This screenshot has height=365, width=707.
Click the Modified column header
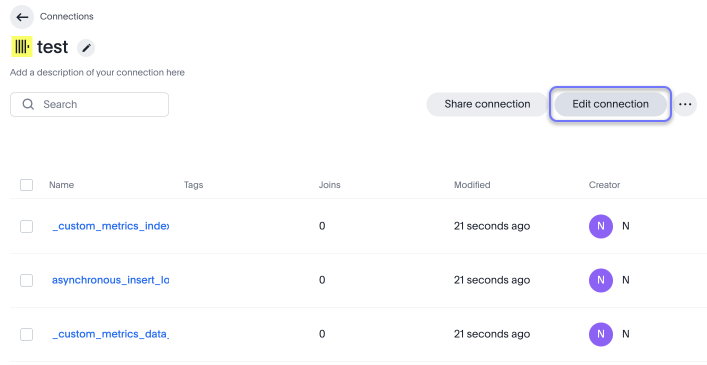click(472, 185)
